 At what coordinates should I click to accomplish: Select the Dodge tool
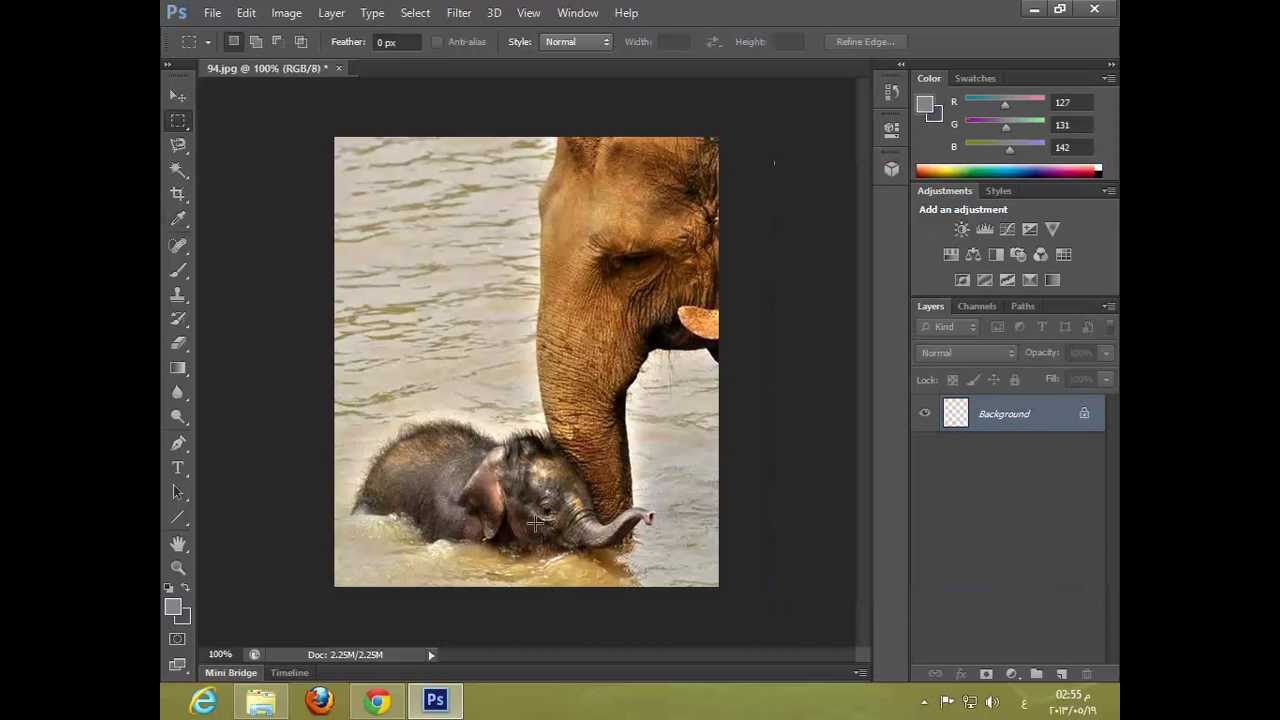(178, 418)
